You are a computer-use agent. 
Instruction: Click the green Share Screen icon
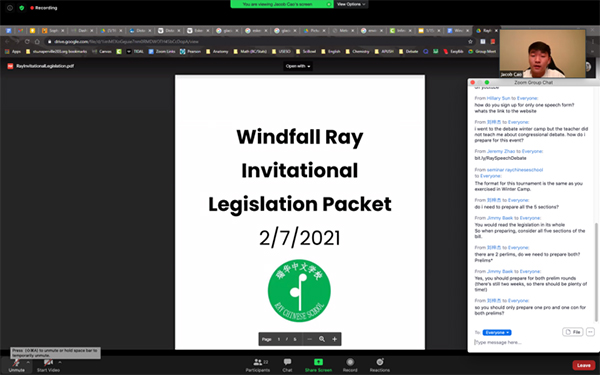pyautogui.click(x=318, y=362)
